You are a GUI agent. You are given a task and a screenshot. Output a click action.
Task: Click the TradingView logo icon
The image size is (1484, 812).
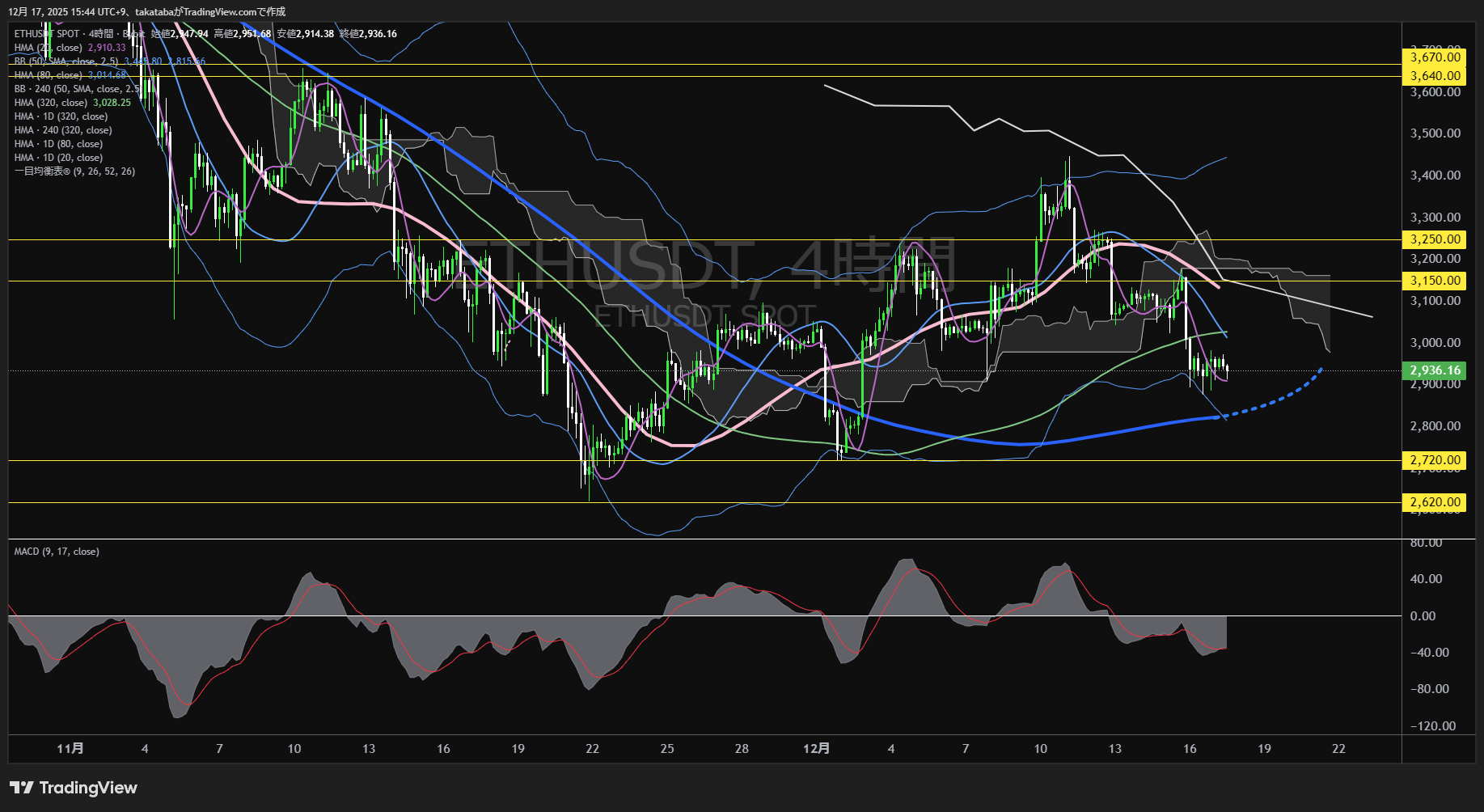[21, 788]
